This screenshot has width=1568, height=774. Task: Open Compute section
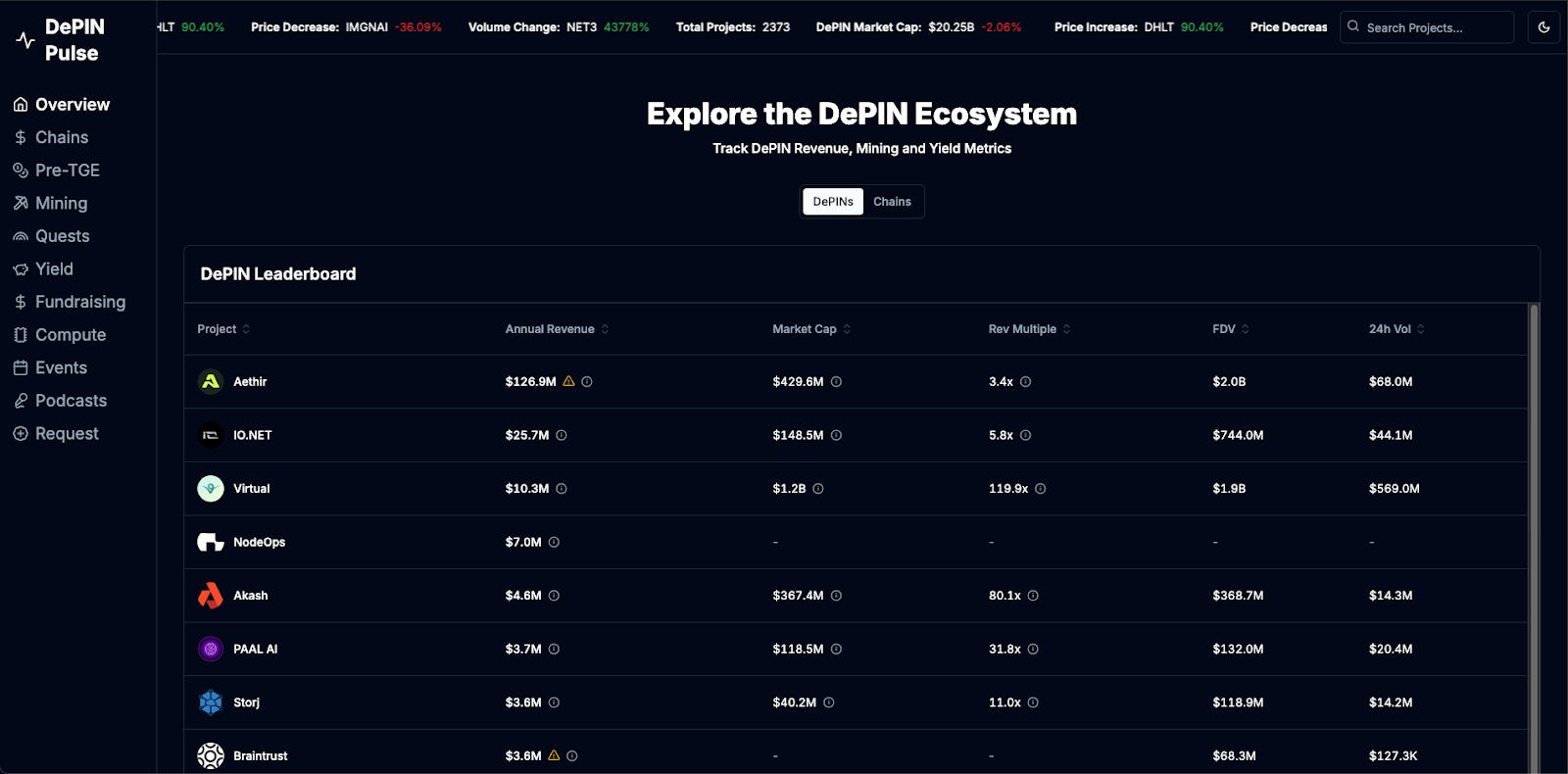(x=60, y=335)
